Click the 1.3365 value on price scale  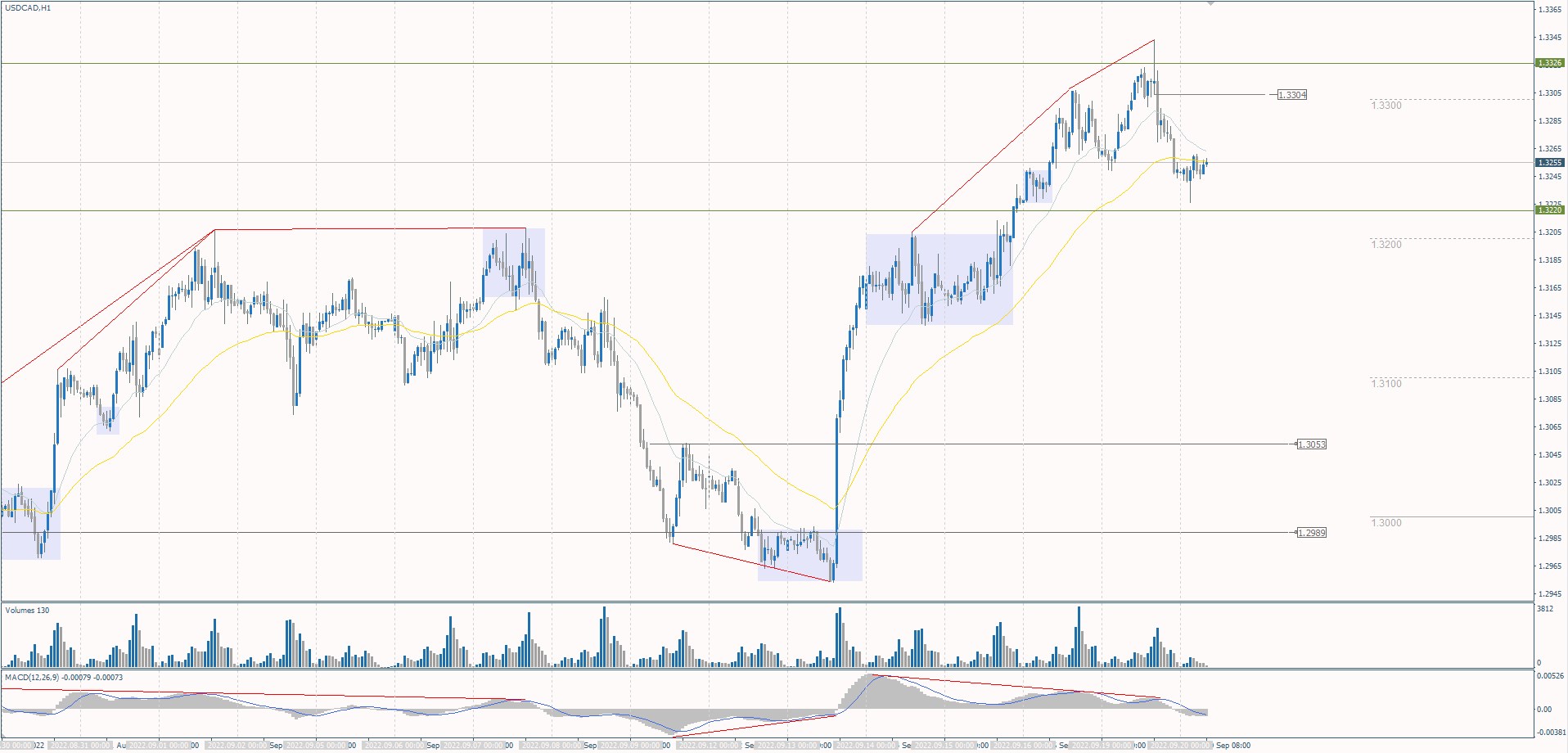coord(1550,10)
